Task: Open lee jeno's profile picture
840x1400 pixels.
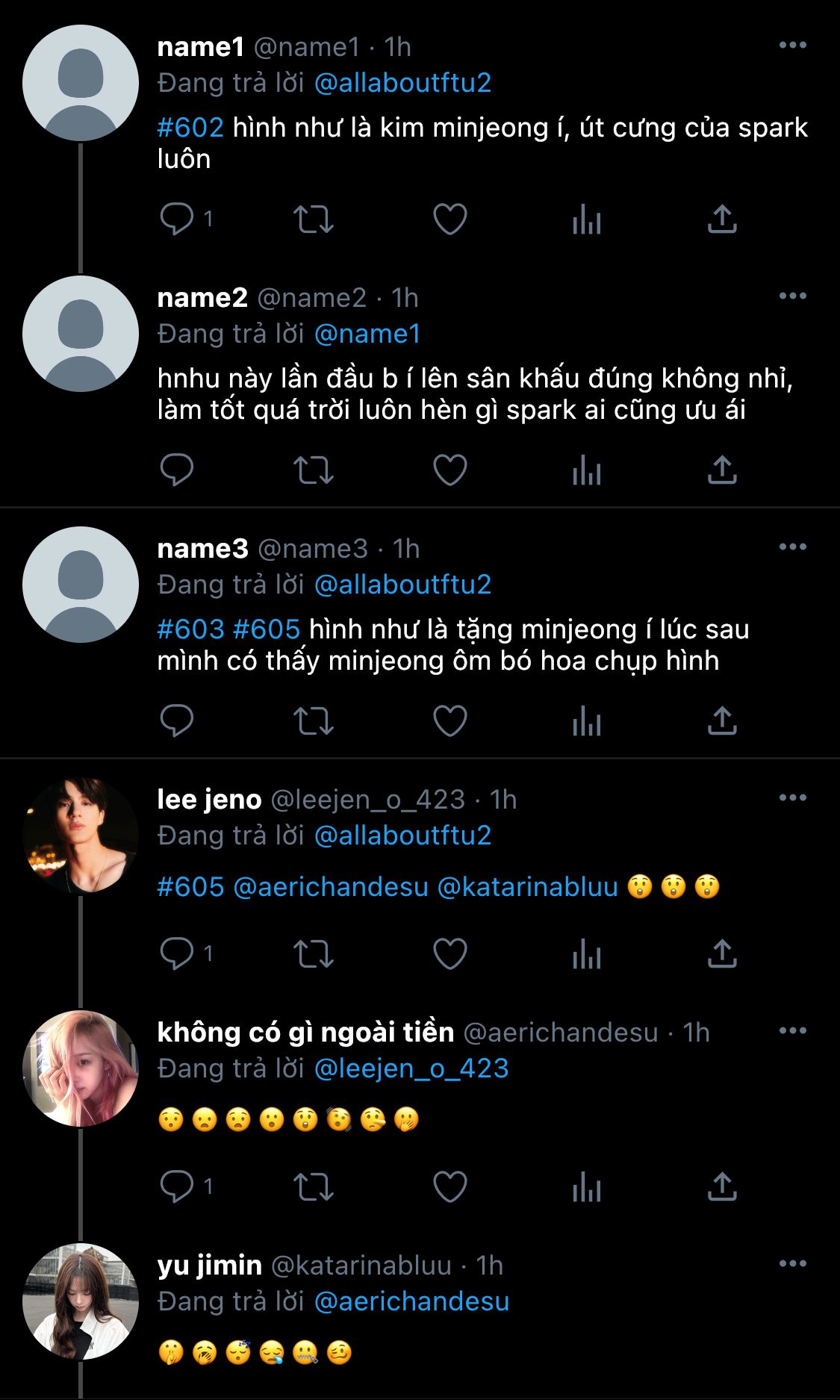Action: [x=81, y=836]
